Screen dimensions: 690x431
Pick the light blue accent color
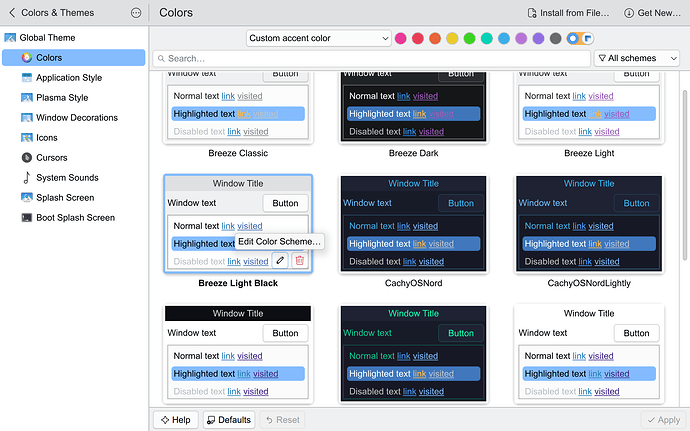point(504,38)
